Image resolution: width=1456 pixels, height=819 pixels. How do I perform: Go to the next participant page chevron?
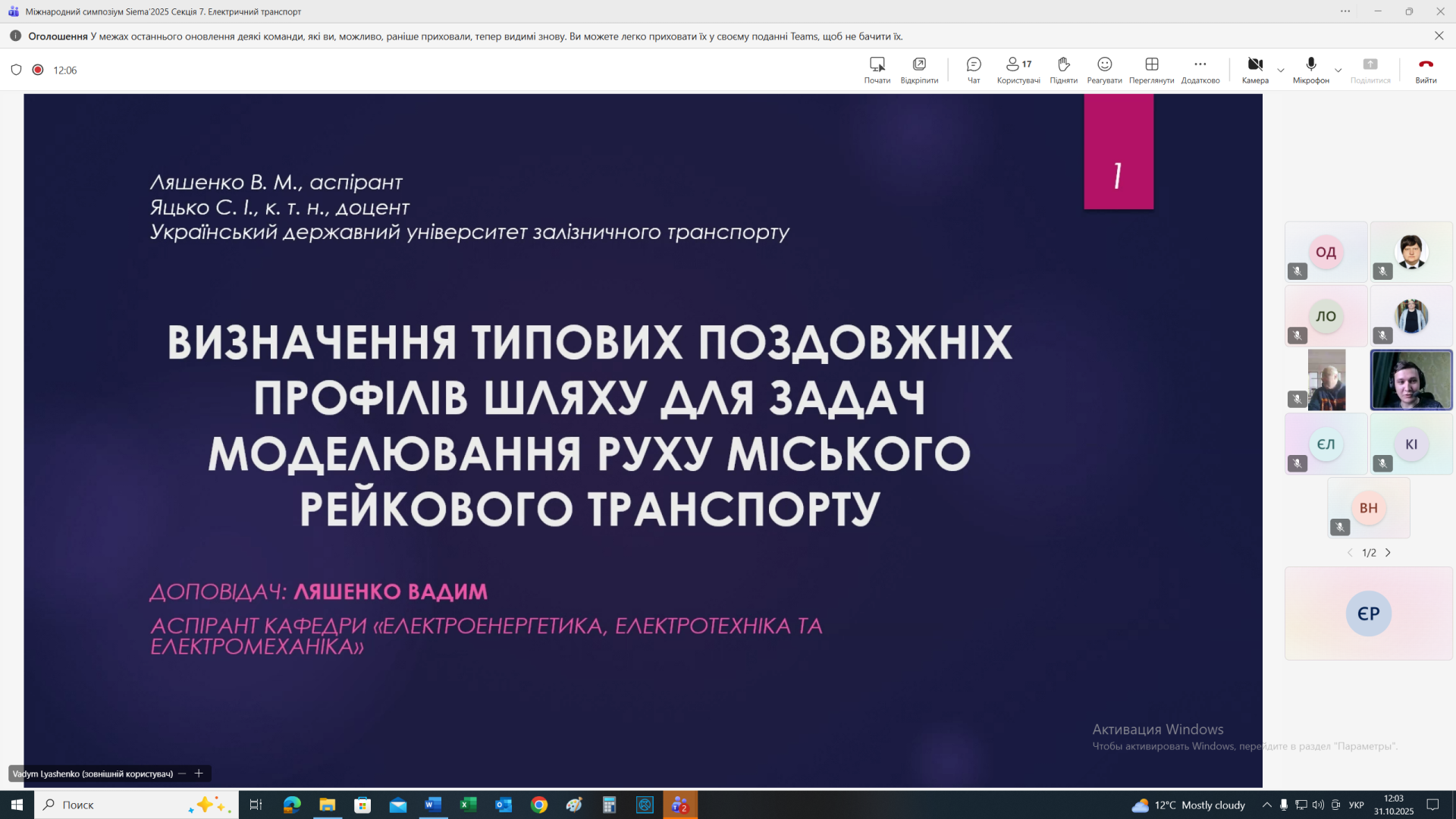pos(1389,553)
